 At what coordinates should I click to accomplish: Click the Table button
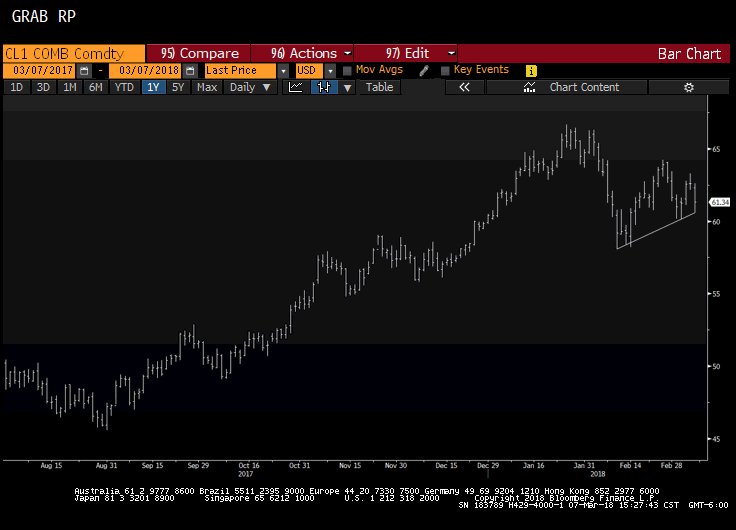pyautogui.click(x=379, y=87)
